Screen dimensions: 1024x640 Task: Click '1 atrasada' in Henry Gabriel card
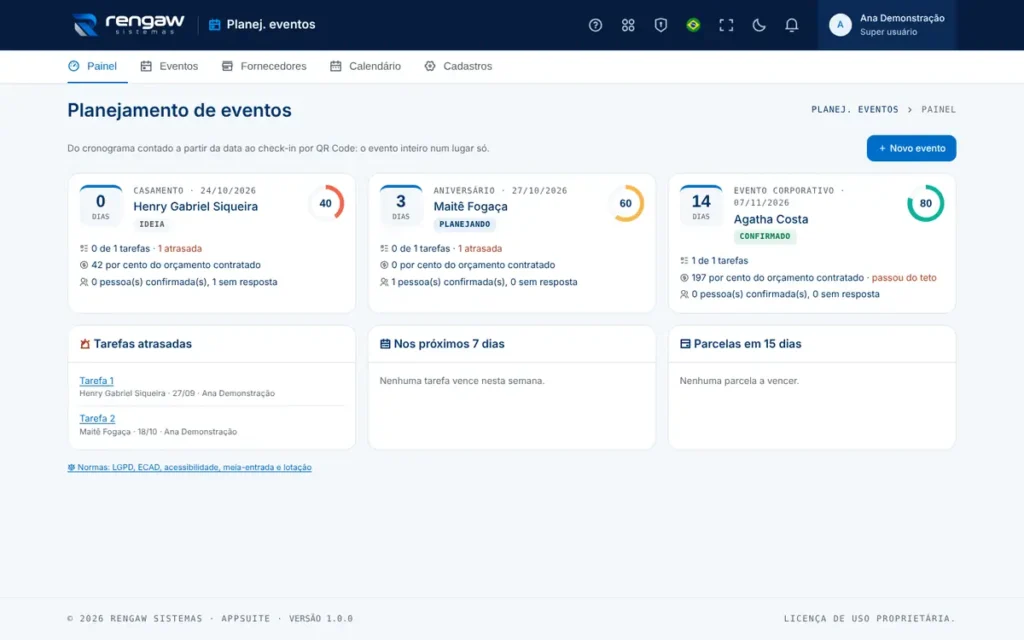(180, 248)
